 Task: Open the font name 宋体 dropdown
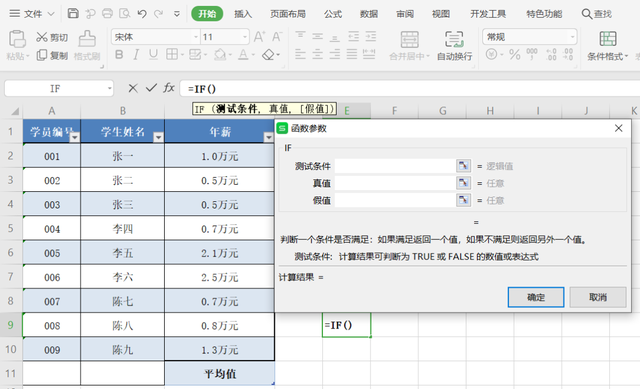tap(196, 37)
